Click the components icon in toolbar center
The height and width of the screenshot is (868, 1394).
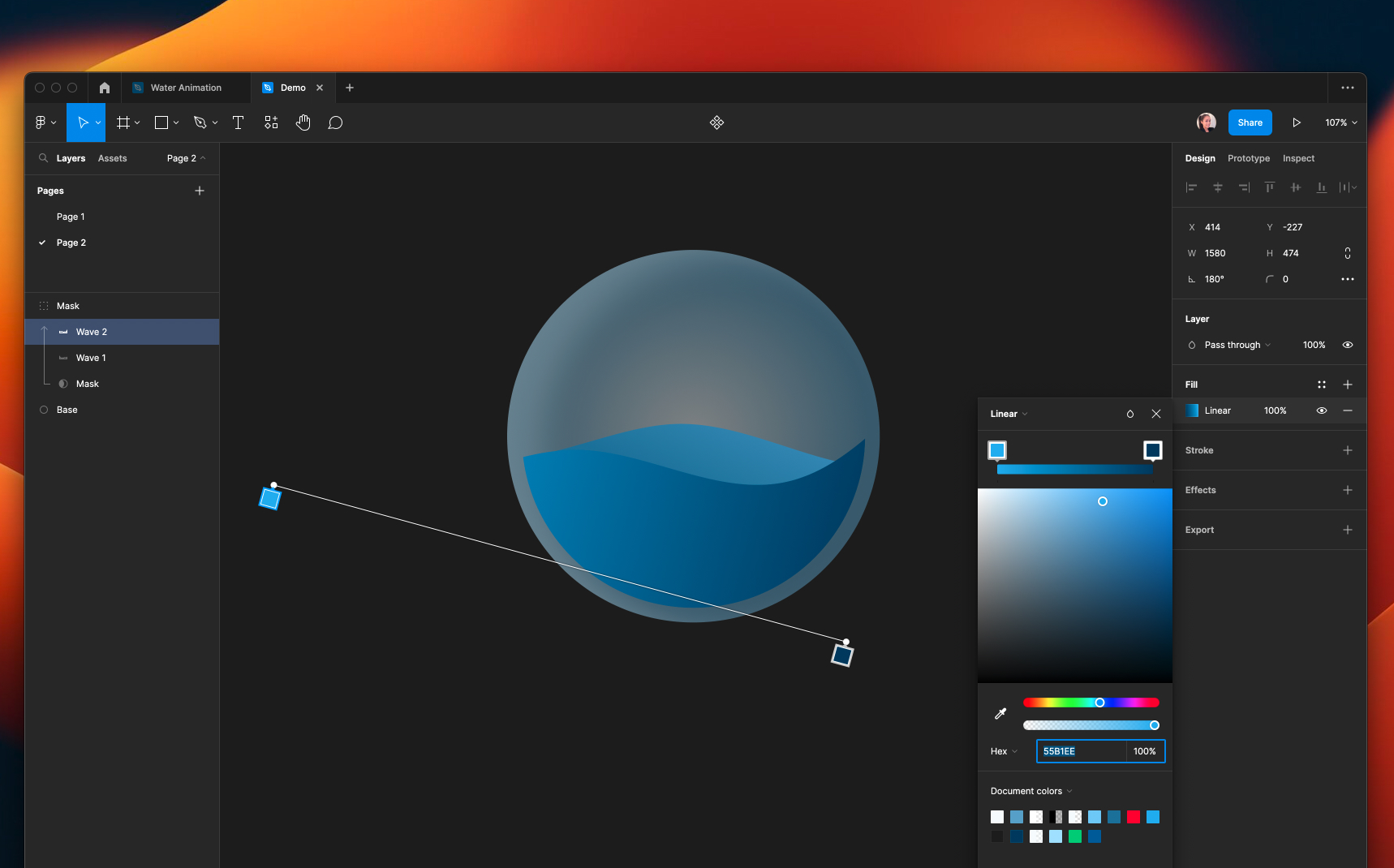pos(716,122)
